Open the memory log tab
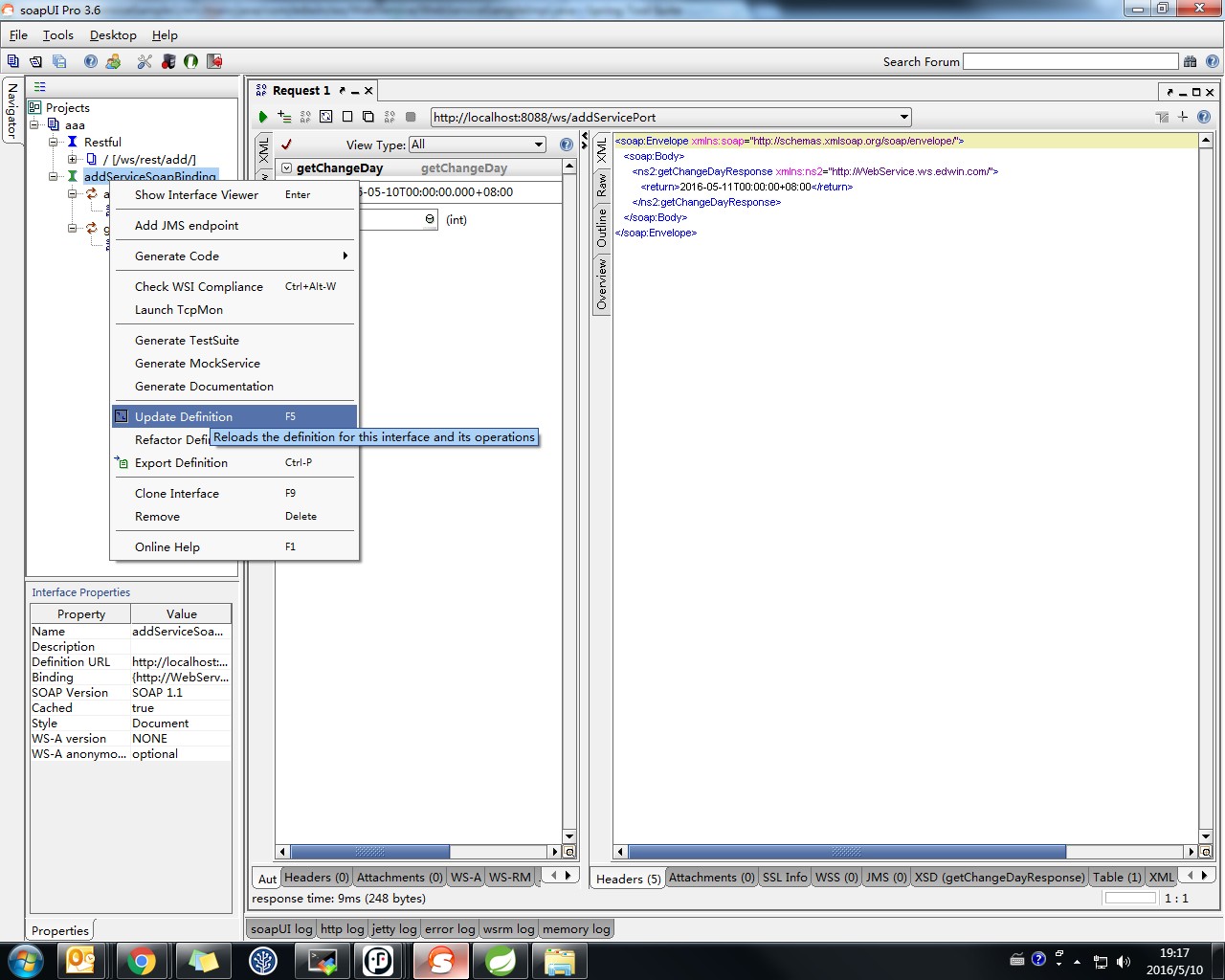The height and width of the screenshot is (980, 1225). 574,928
